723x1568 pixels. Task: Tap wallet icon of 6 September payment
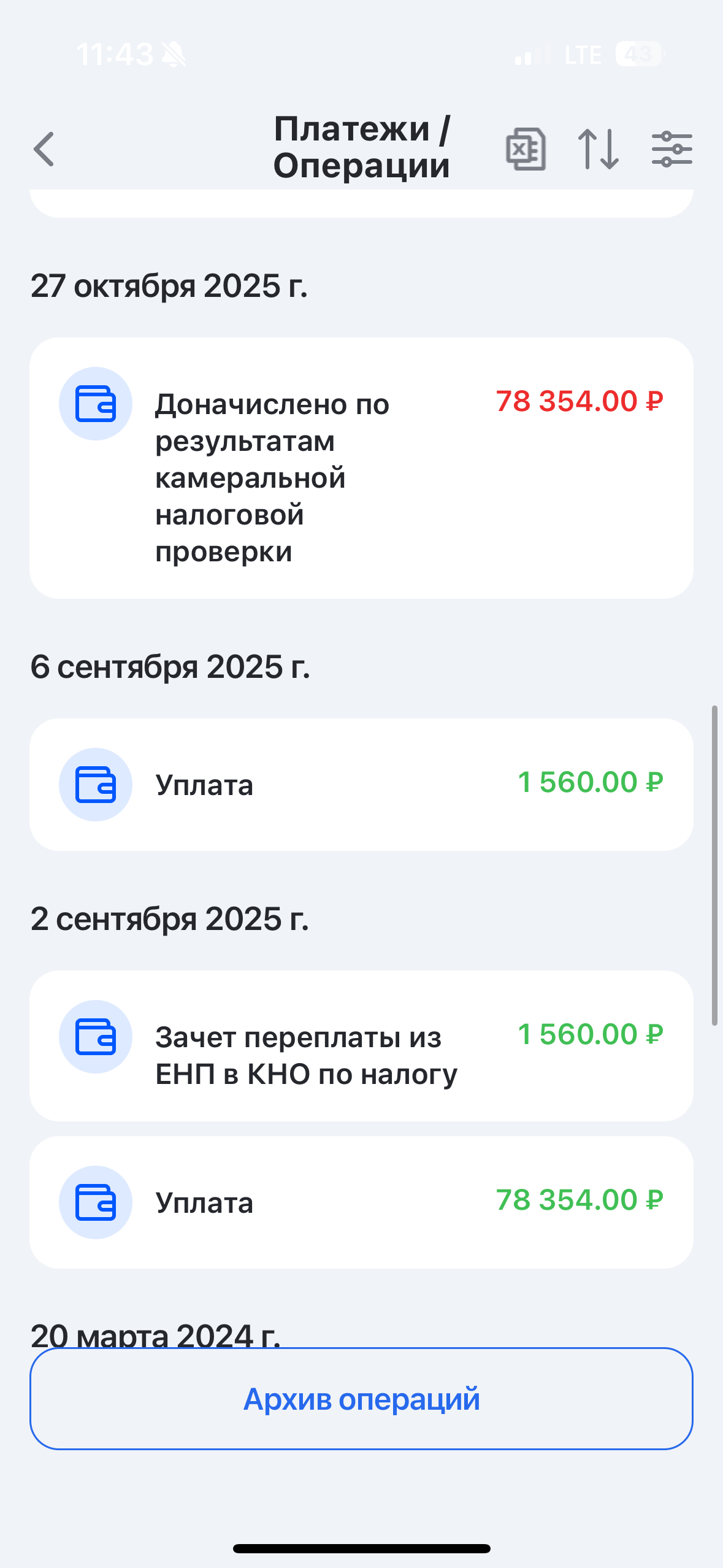96,785
